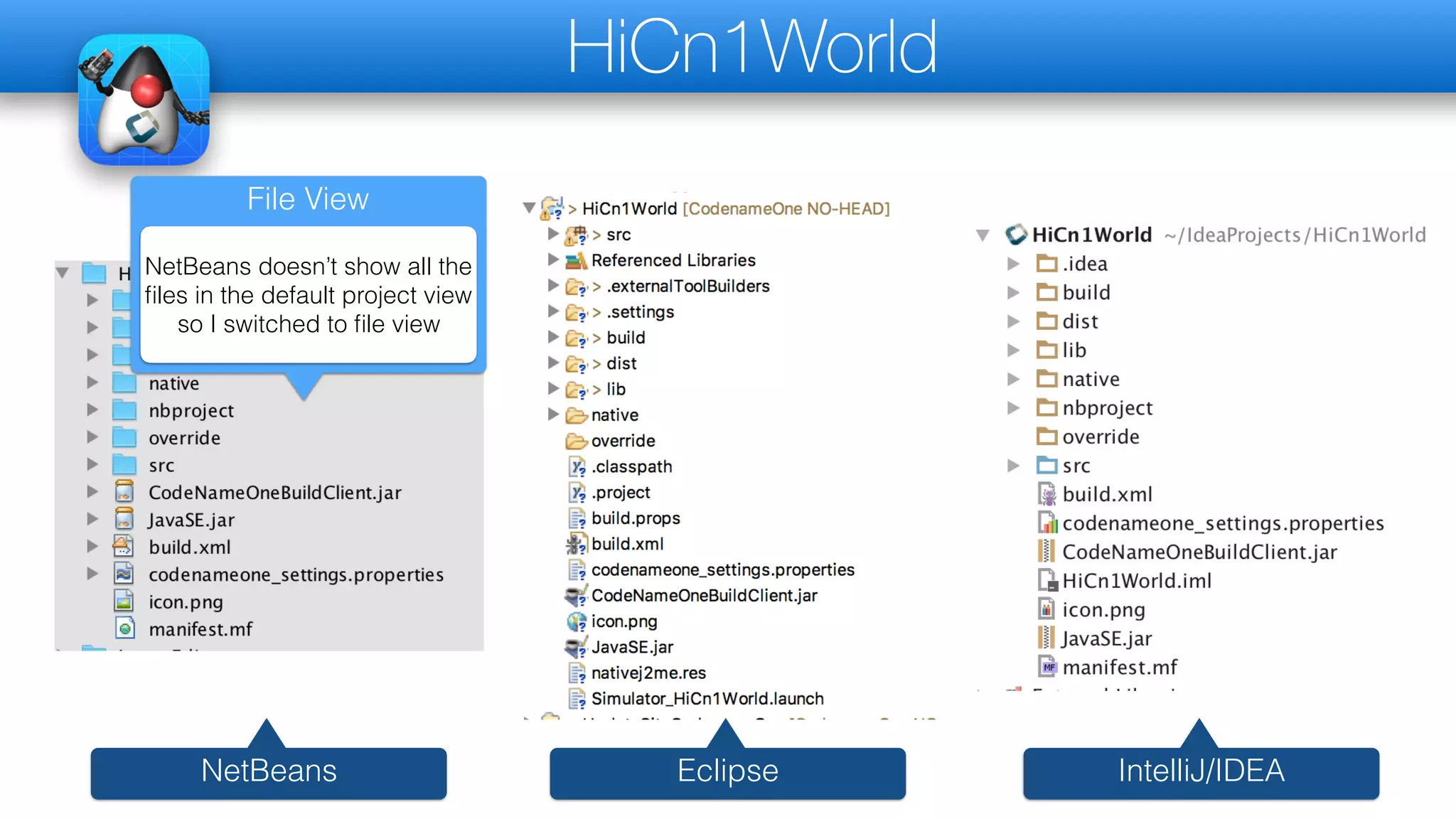Click Eclipse JavaSE.jar file icon

576,647
